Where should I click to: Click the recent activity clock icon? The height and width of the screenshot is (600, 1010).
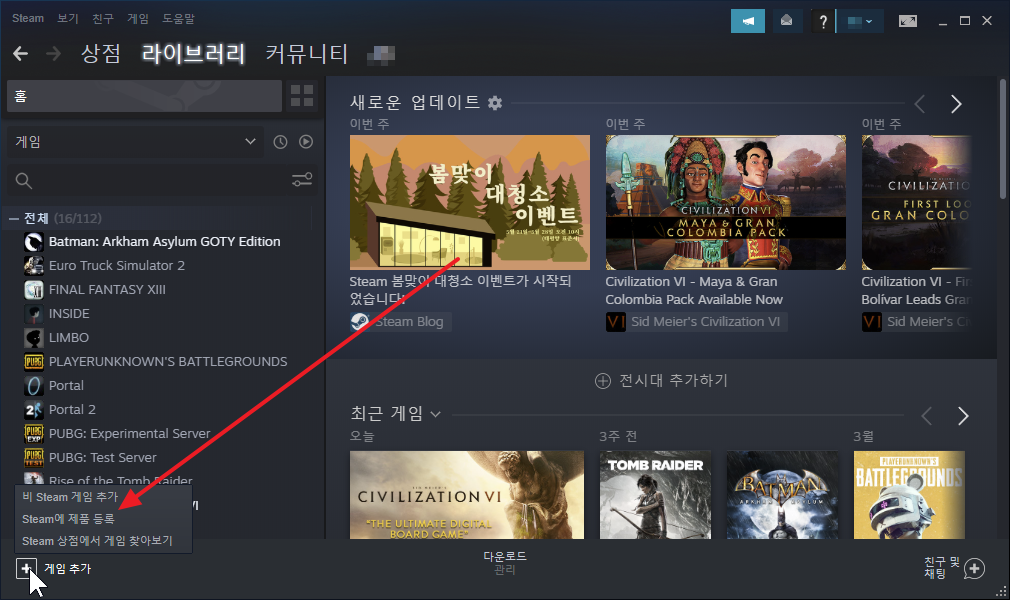280,142
